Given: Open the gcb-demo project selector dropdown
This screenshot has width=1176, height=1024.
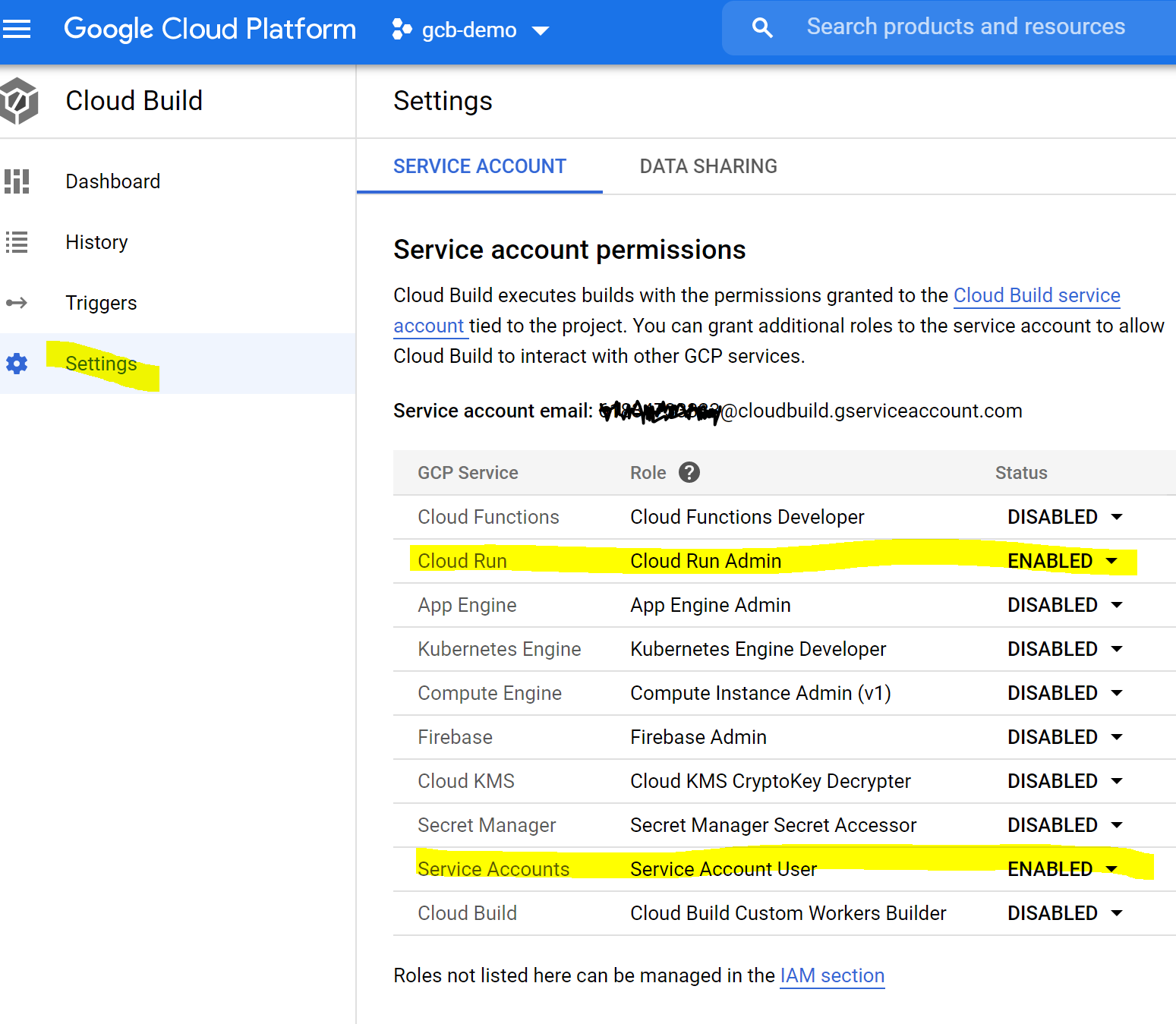Looking at the screenshot, I should [x=471, y=30].
